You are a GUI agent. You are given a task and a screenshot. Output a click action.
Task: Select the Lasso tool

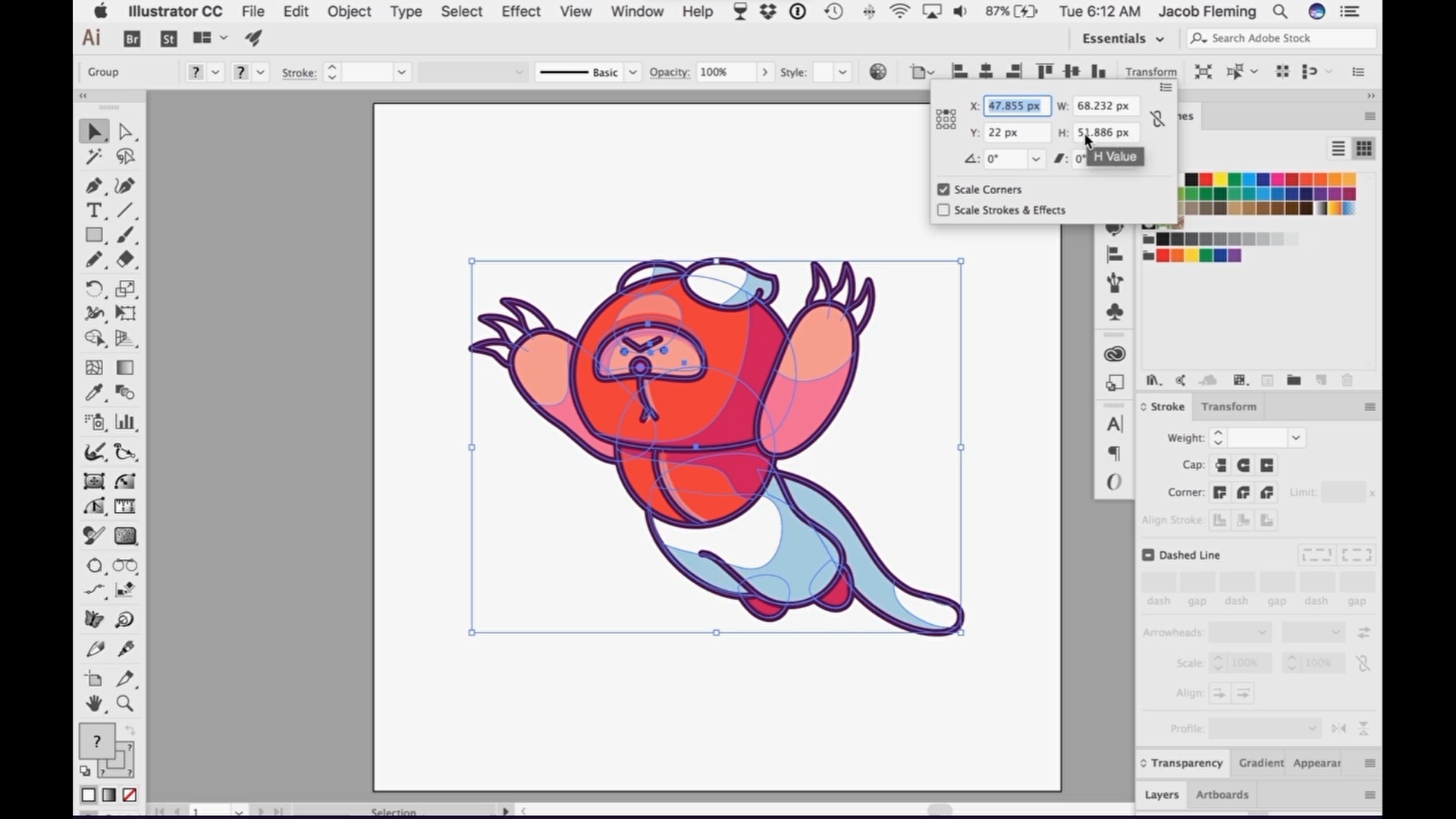point(125,157)
